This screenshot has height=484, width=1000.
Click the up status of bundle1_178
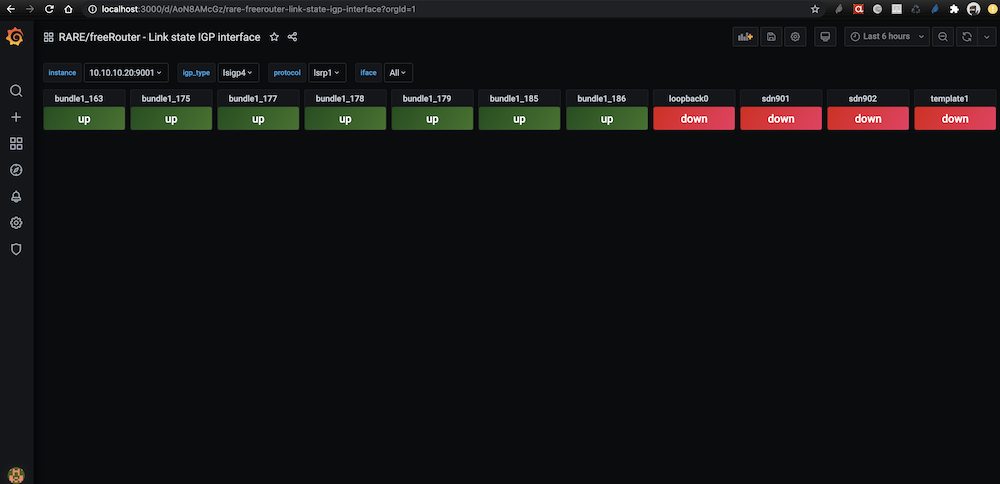pyautogui.click(x=345, y=119)
